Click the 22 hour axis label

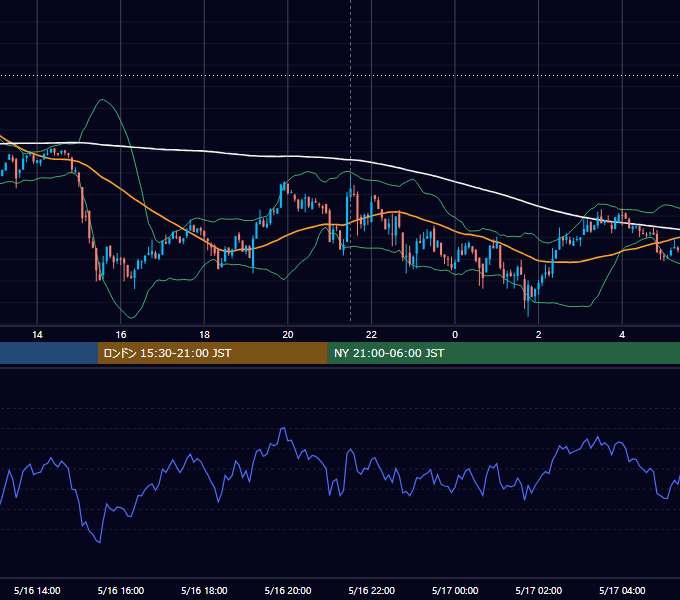point(371,335)
